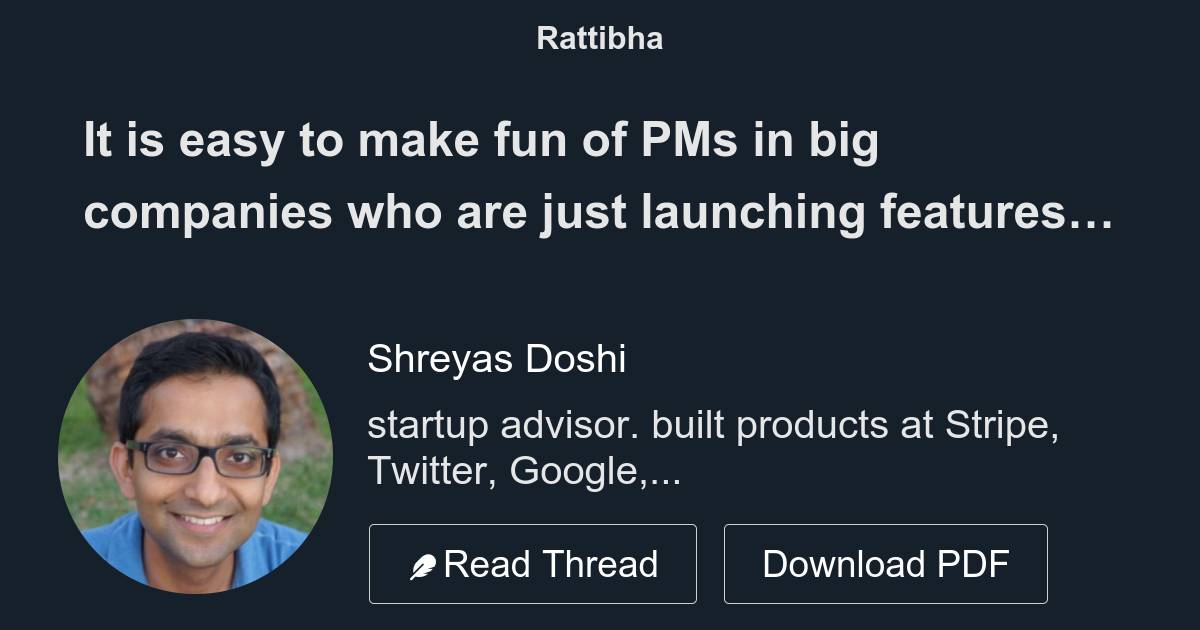Click "companies" starting the second headline line
This screenshot has height=630, width=1200.
pyautogui.click(x=207, y=213)
